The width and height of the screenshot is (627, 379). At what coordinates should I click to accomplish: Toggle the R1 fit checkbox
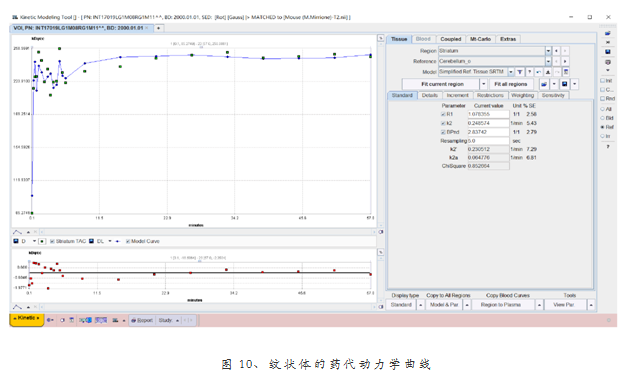pyautogui.click(x=443, y=114)
